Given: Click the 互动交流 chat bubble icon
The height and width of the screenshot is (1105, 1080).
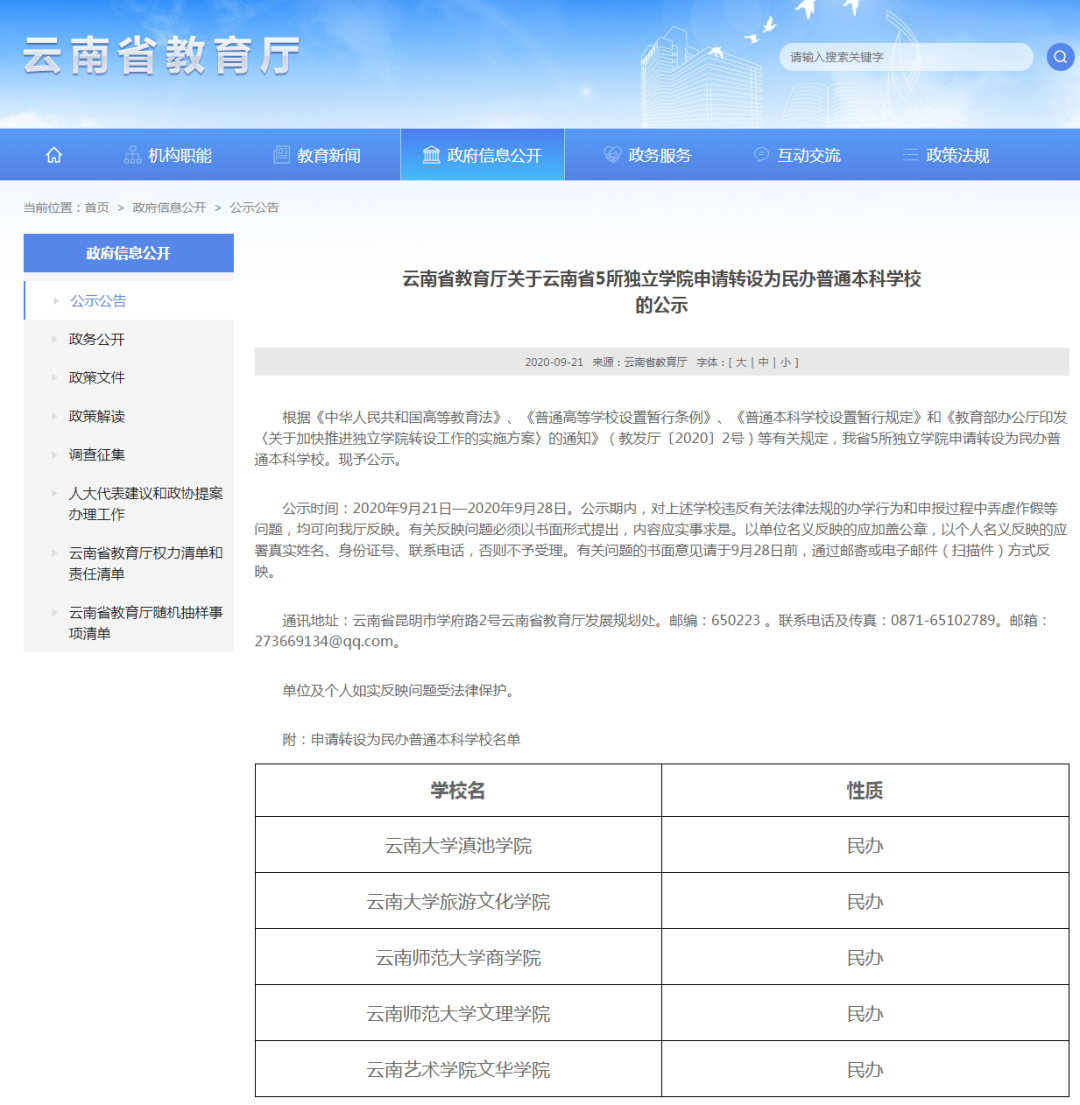Looking at the screenshot, I should (762, 155).
